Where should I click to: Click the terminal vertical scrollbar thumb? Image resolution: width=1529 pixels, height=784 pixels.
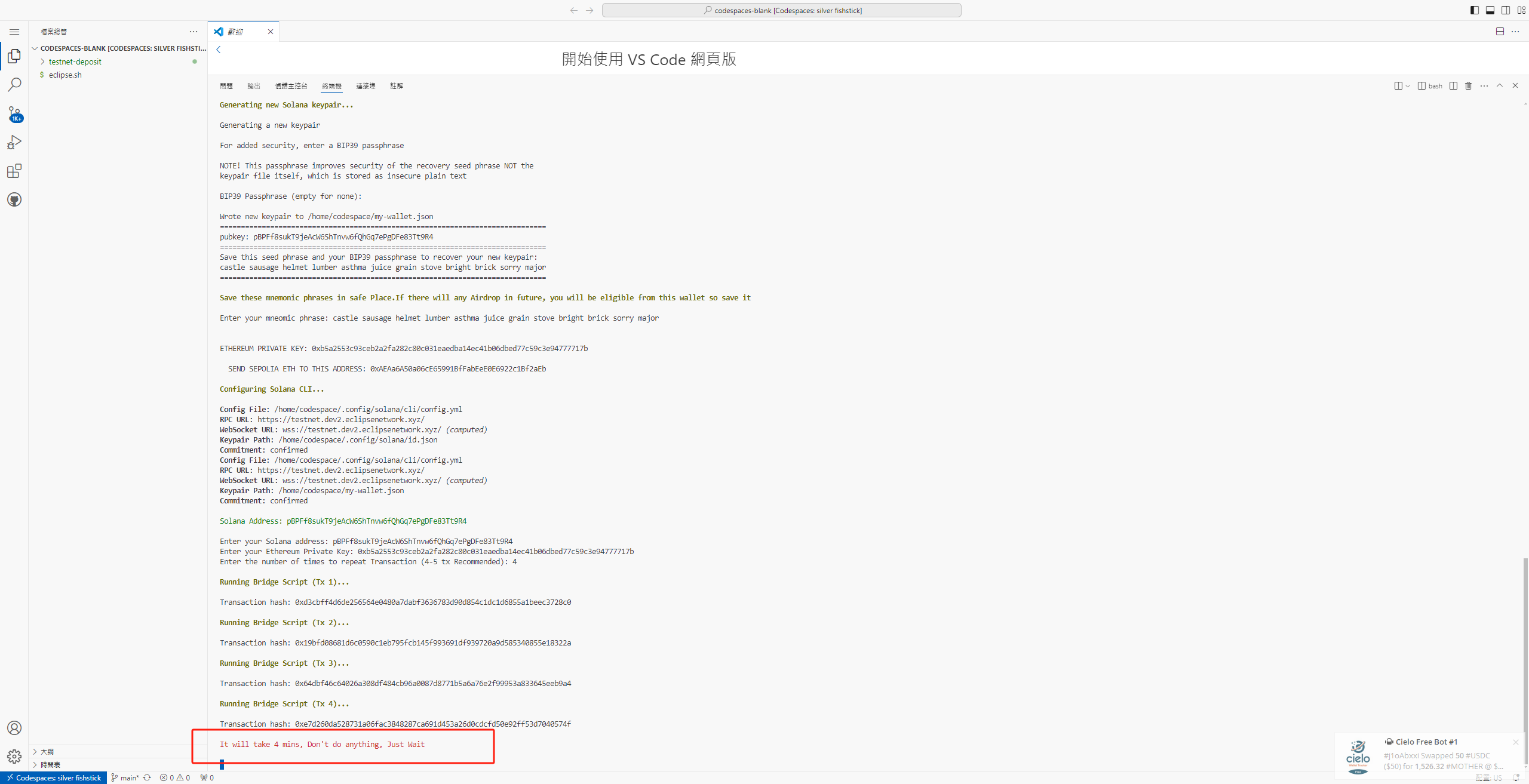(x=1525, y=660)
